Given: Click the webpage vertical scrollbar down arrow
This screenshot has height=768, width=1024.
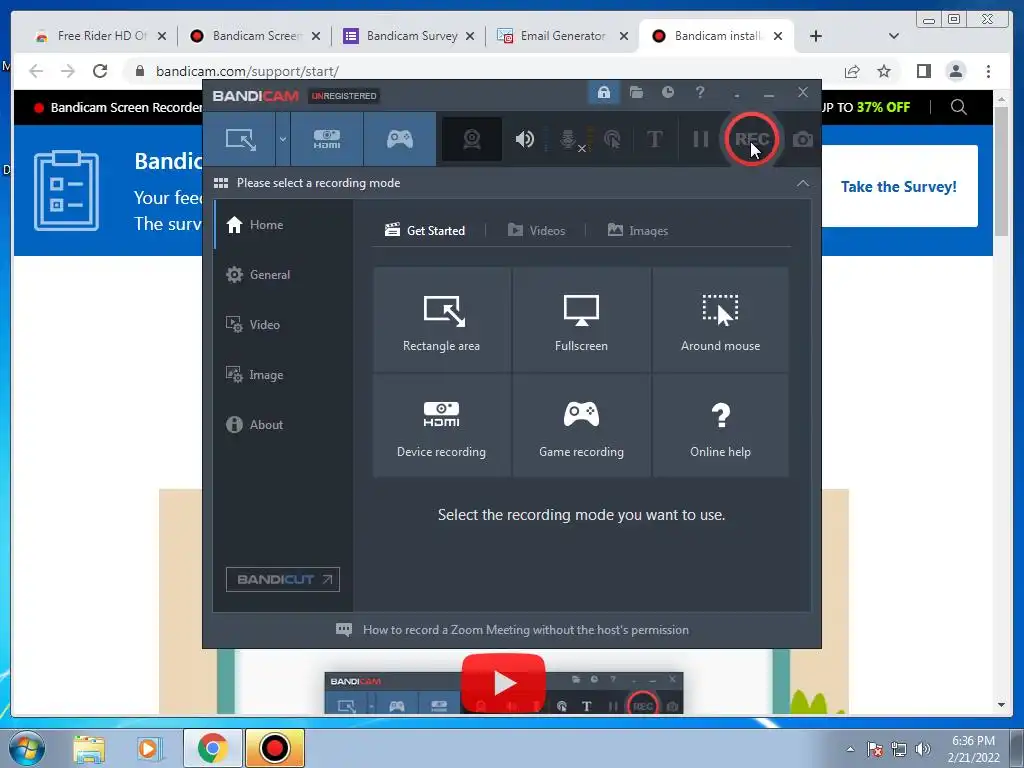Looking at the screenshot, I should coord(1001,705).
